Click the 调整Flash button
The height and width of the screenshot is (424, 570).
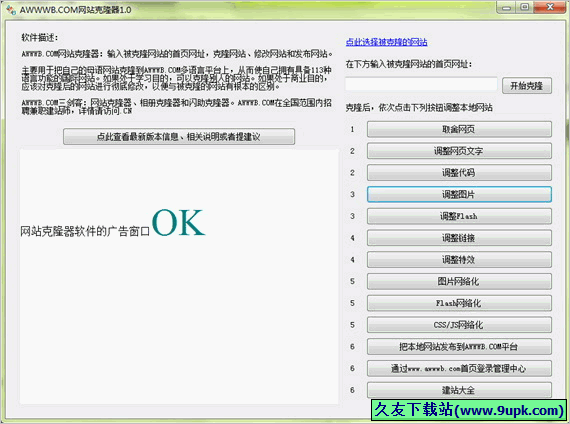coord(459,216)
